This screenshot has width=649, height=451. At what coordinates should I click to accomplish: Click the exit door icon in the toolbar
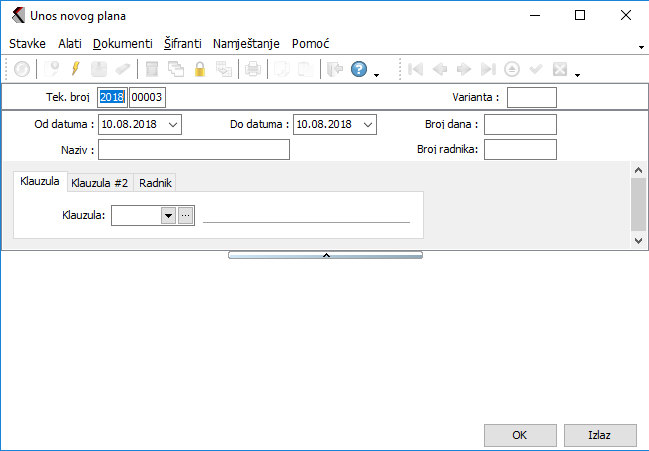[x=334, y=69]
